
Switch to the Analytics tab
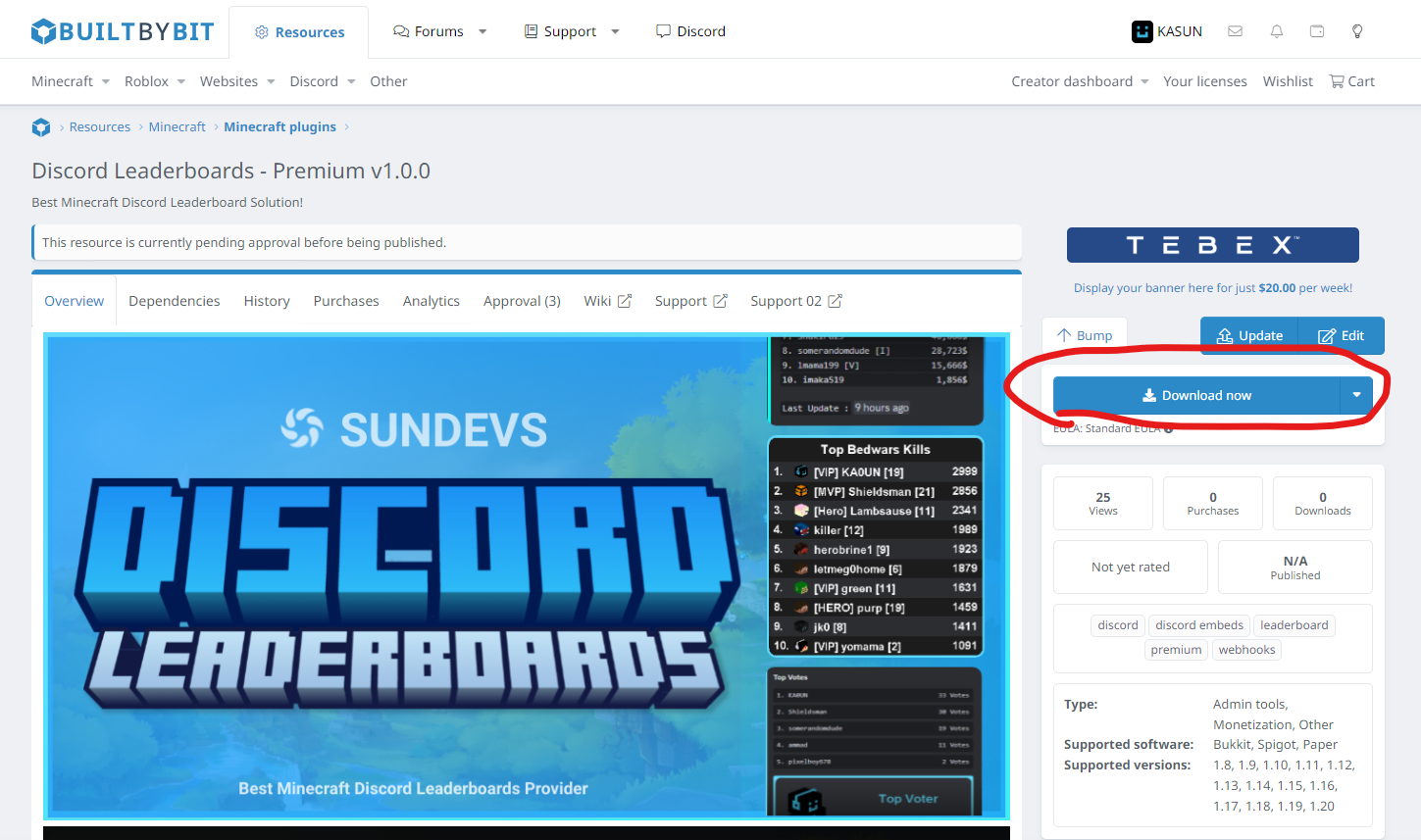431,301
